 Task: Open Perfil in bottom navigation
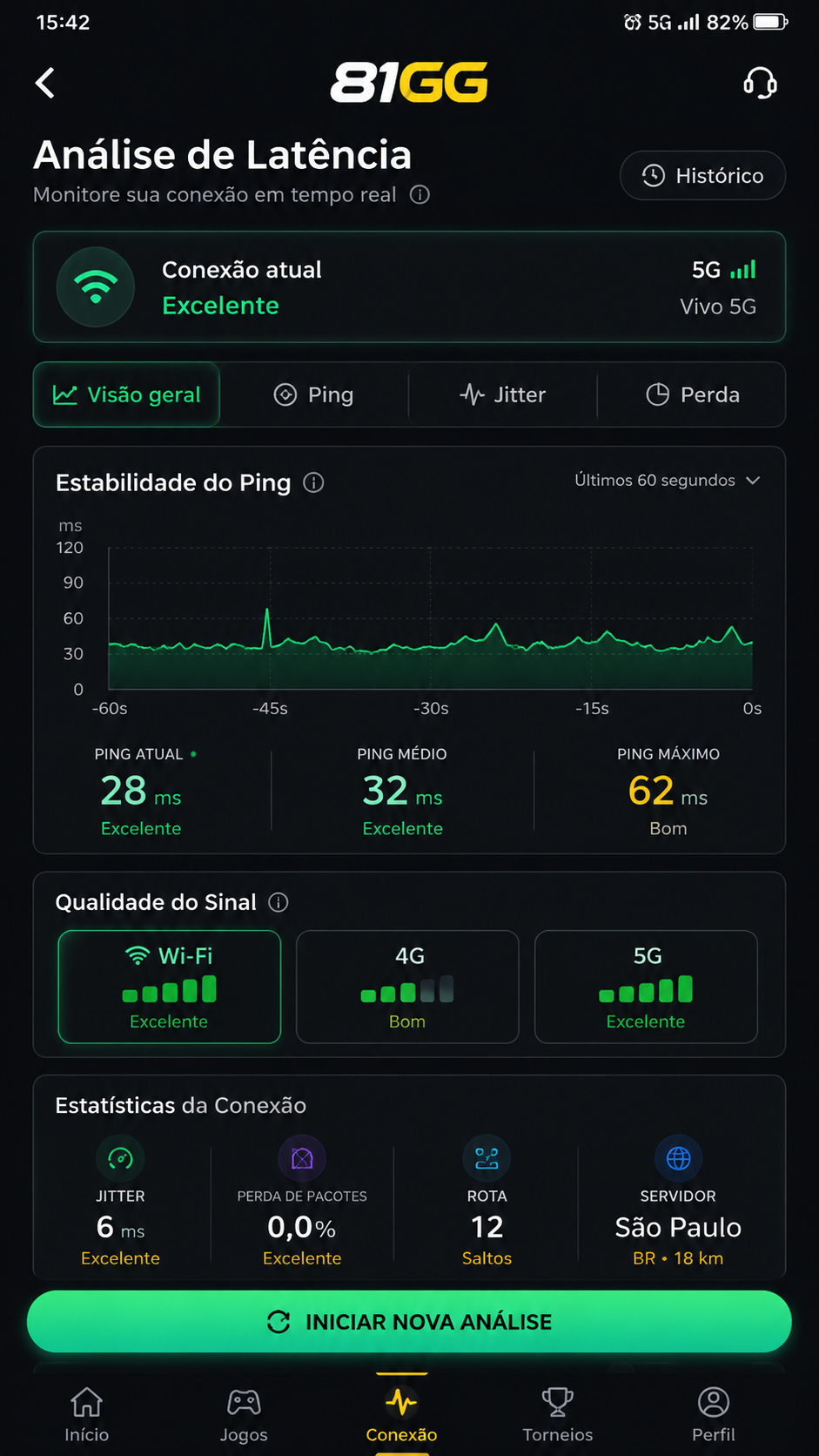click(714, 1412)
